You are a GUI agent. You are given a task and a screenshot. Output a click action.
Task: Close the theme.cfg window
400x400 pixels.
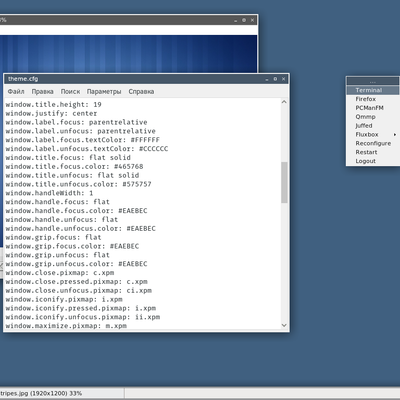pyautogui.click(x=283, y=79)
